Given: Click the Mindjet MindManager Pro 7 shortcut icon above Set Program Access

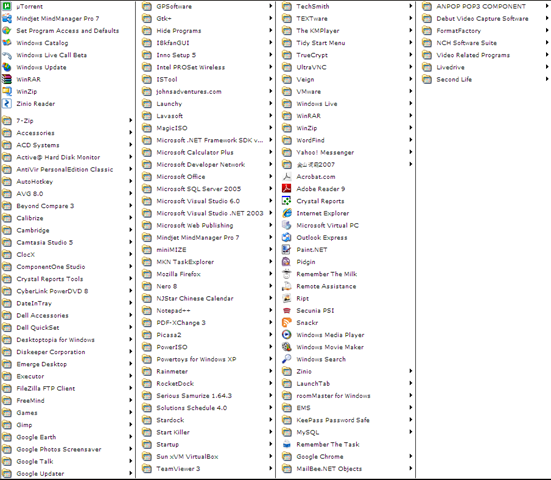Looking at the screenshot, I should coord(7,18).
